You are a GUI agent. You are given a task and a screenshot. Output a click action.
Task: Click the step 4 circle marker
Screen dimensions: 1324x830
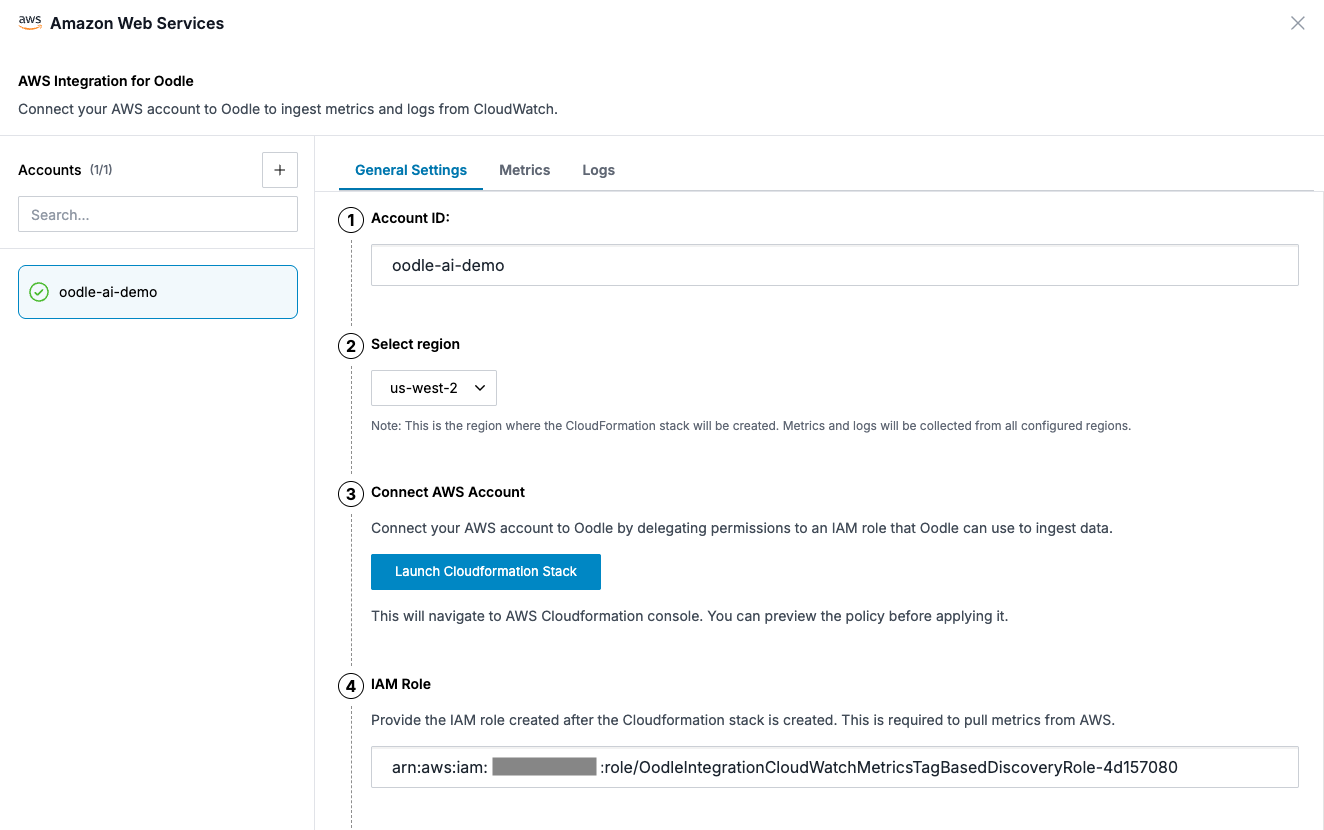pos(351,686)
